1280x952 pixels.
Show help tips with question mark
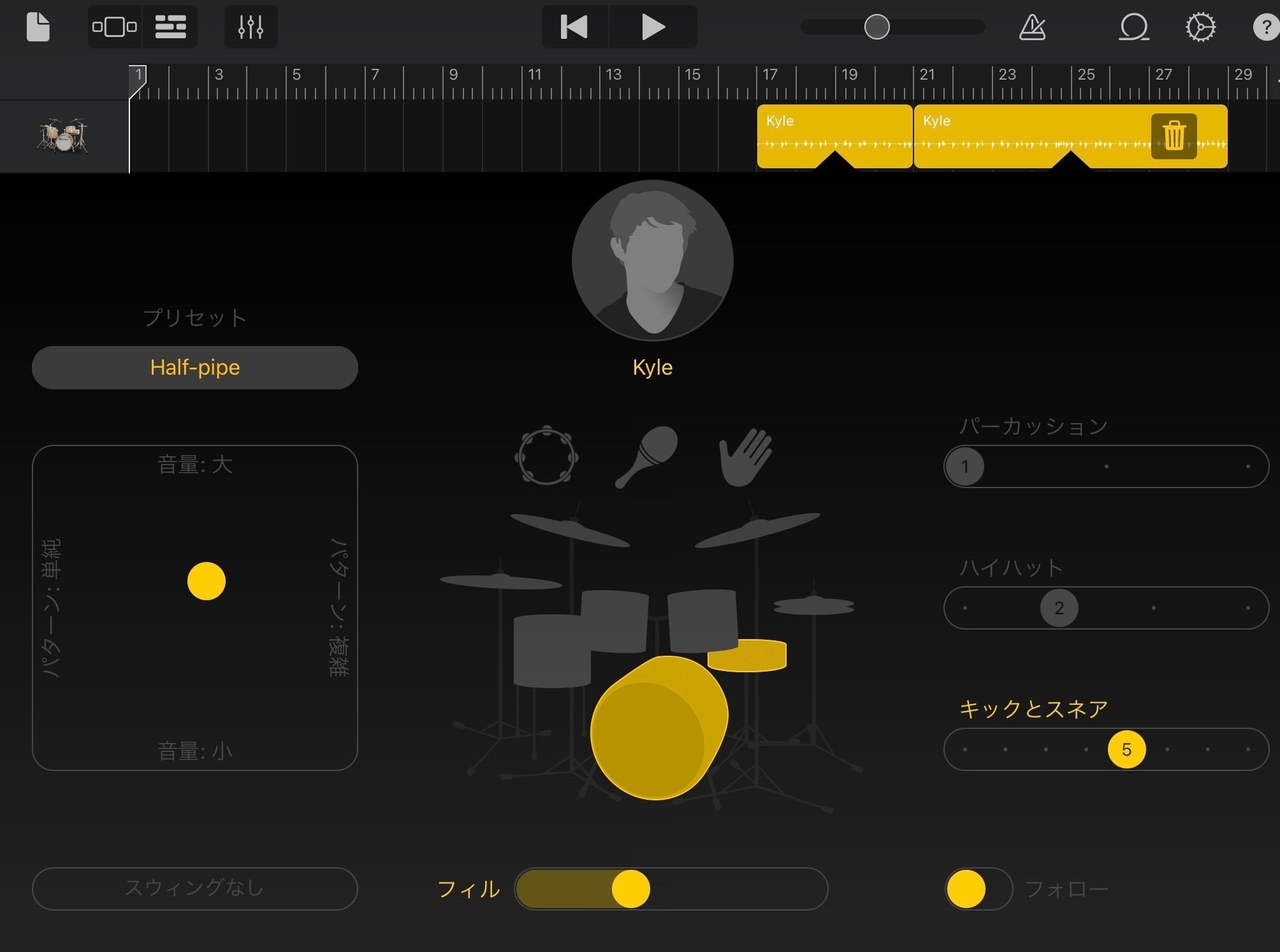click(1266, 27)
